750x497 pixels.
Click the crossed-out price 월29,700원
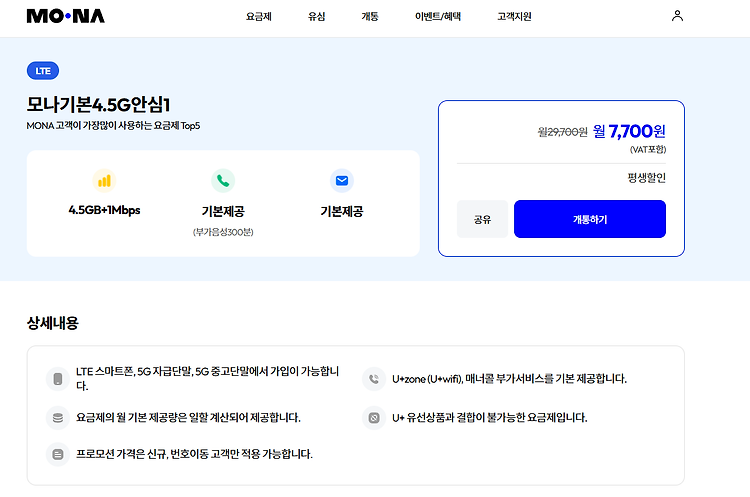562,132
